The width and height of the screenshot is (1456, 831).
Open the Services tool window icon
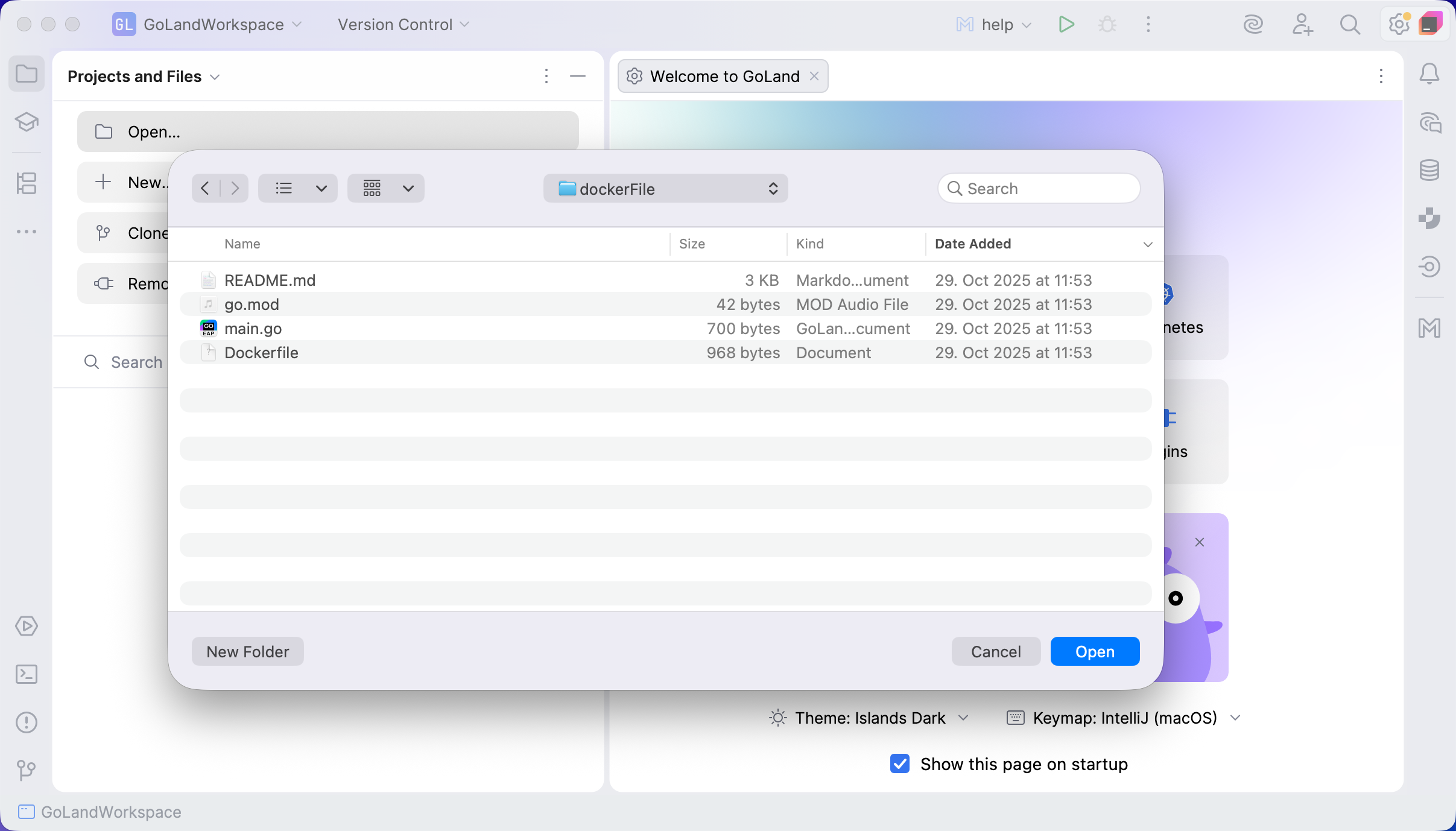click(x=27, y=626)
